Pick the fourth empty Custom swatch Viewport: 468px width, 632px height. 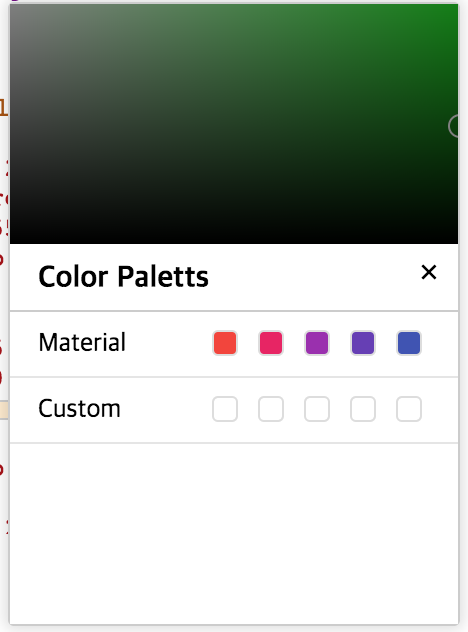(363, 409)
